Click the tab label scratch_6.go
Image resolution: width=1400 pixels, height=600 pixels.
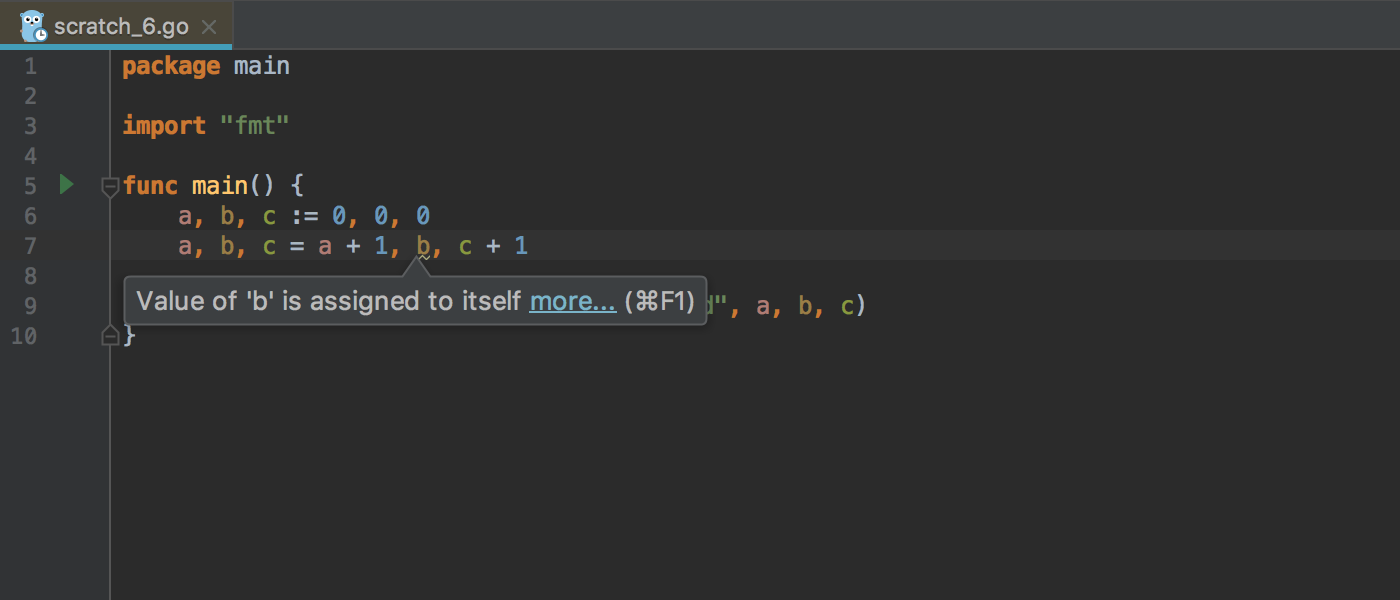pos(124,27)
